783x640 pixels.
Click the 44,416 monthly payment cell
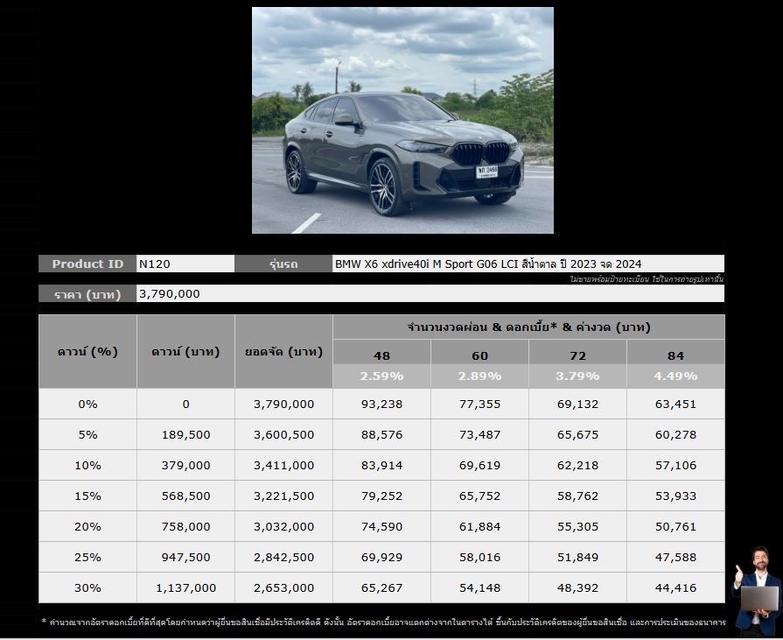676,588
